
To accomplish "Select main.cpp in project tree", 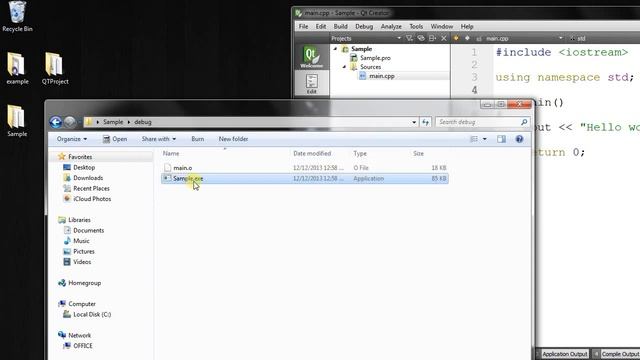I will tap(381, 76).
